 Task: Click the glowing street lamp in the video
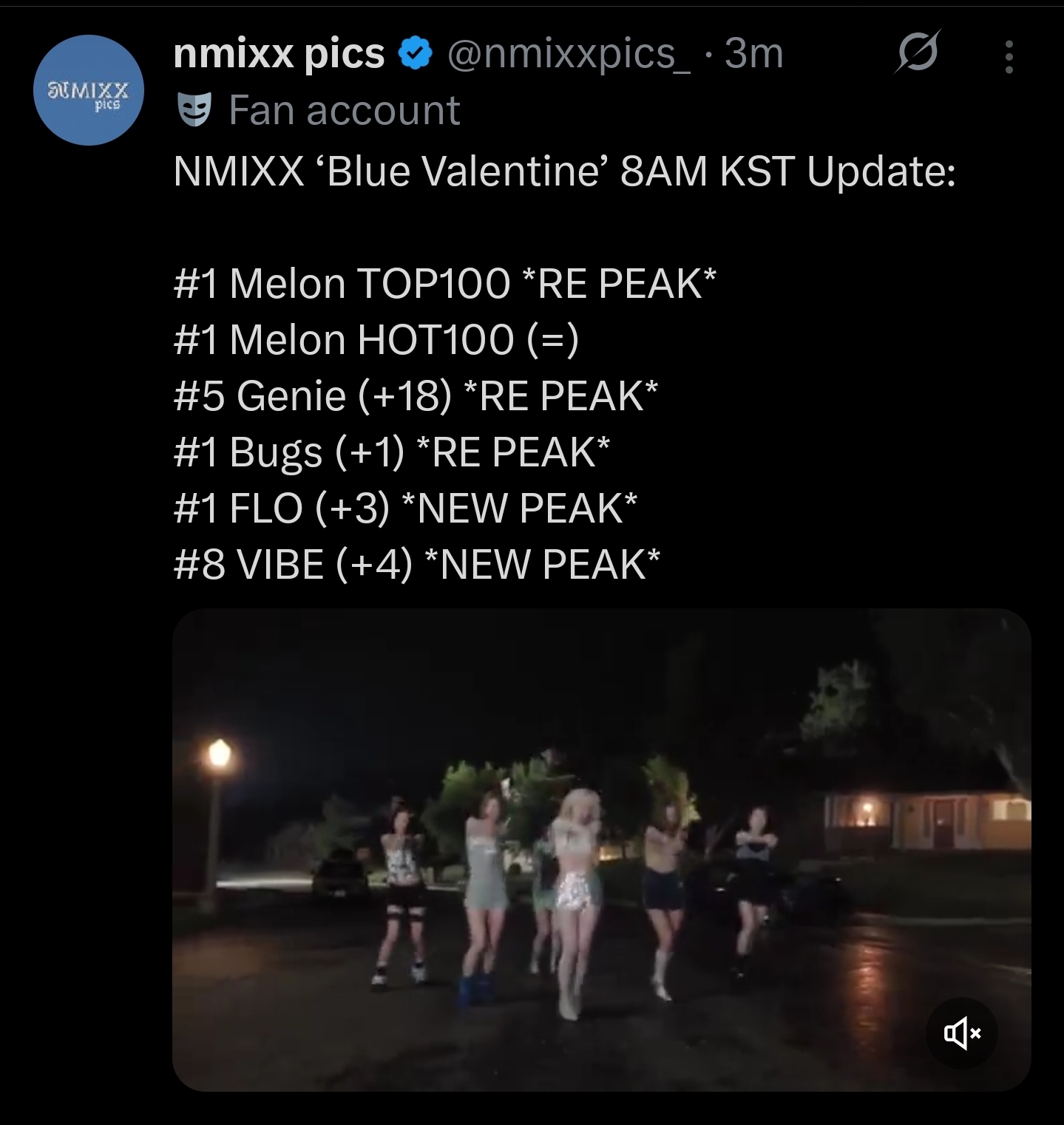click(219, 755)
